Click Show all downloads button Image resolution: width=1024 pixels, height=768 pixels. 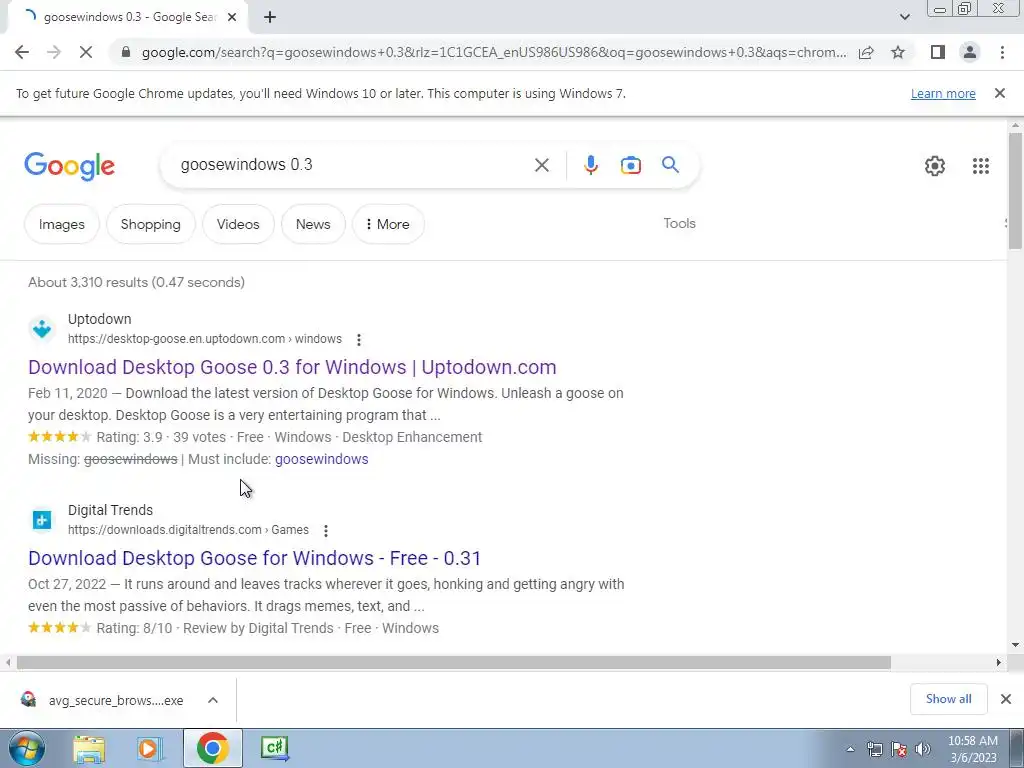[x=948, y=699]
